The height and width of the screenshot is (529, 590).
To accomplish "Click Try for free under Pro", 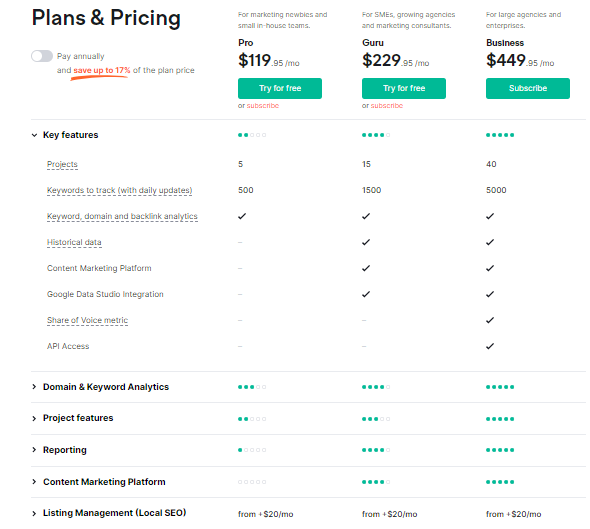I will coord(280,88).
